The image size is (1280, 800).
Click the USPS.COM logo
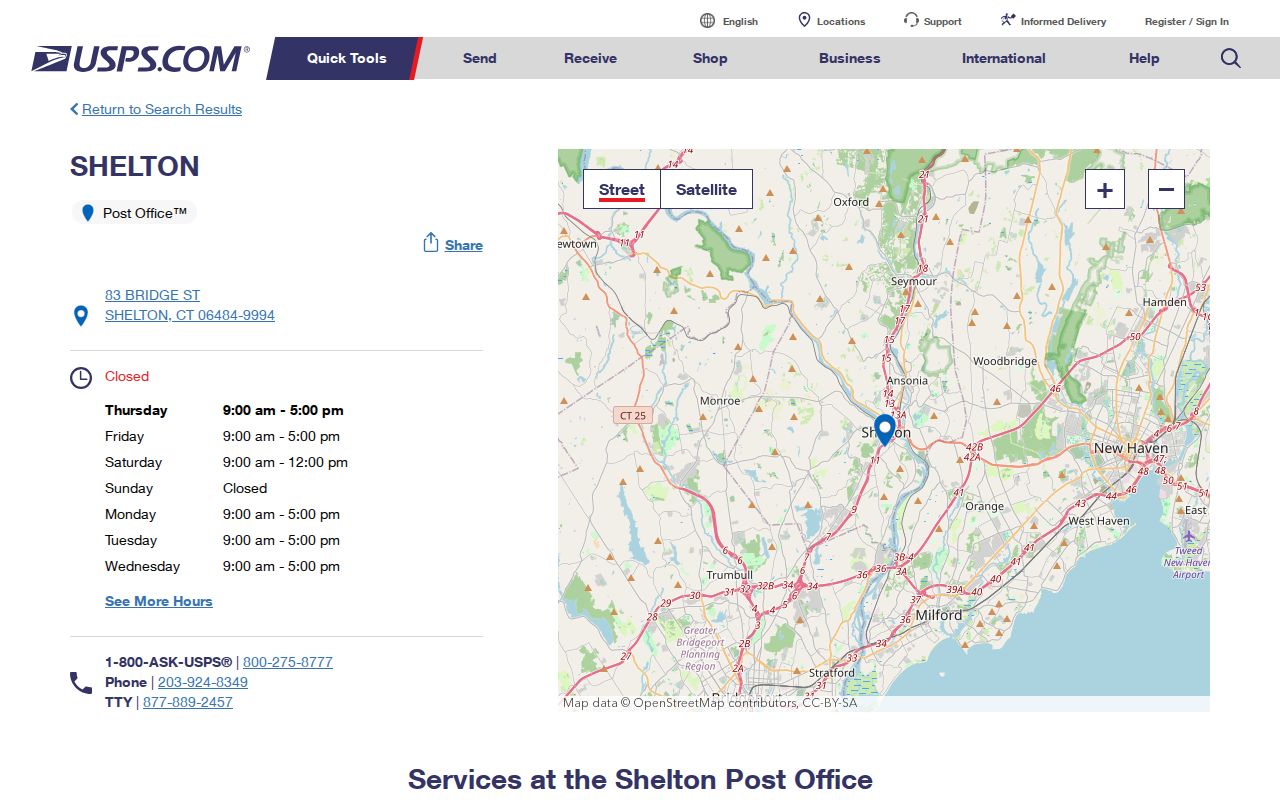tap(140, 59)
